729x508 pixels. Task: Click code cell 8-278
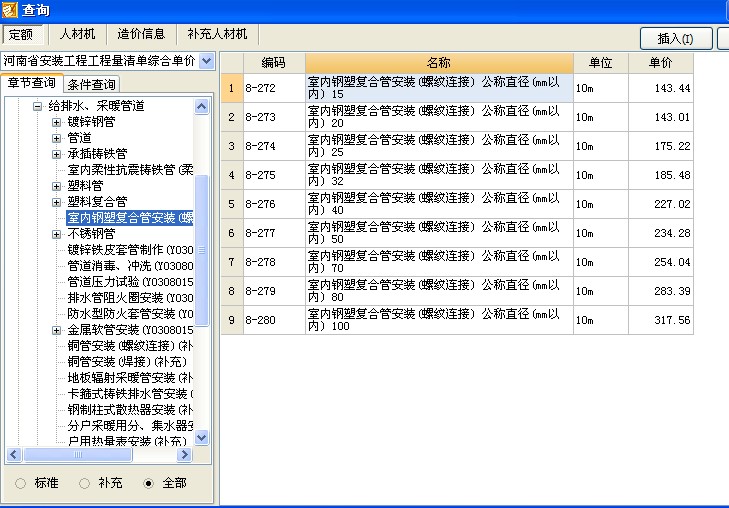click(274, 262)
